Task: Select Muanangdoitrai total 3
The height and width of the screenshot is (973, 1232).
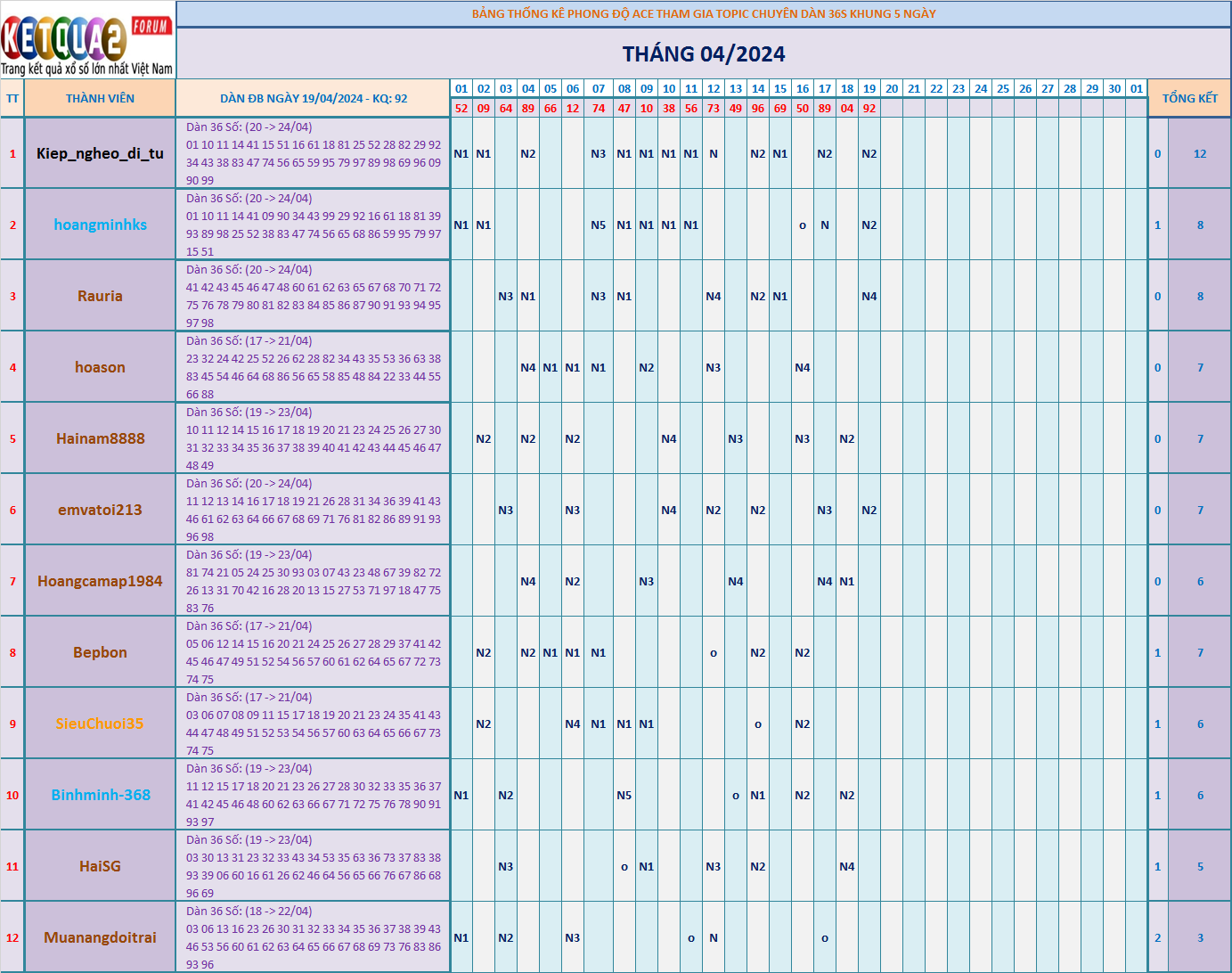Action: pos(1200,937)
